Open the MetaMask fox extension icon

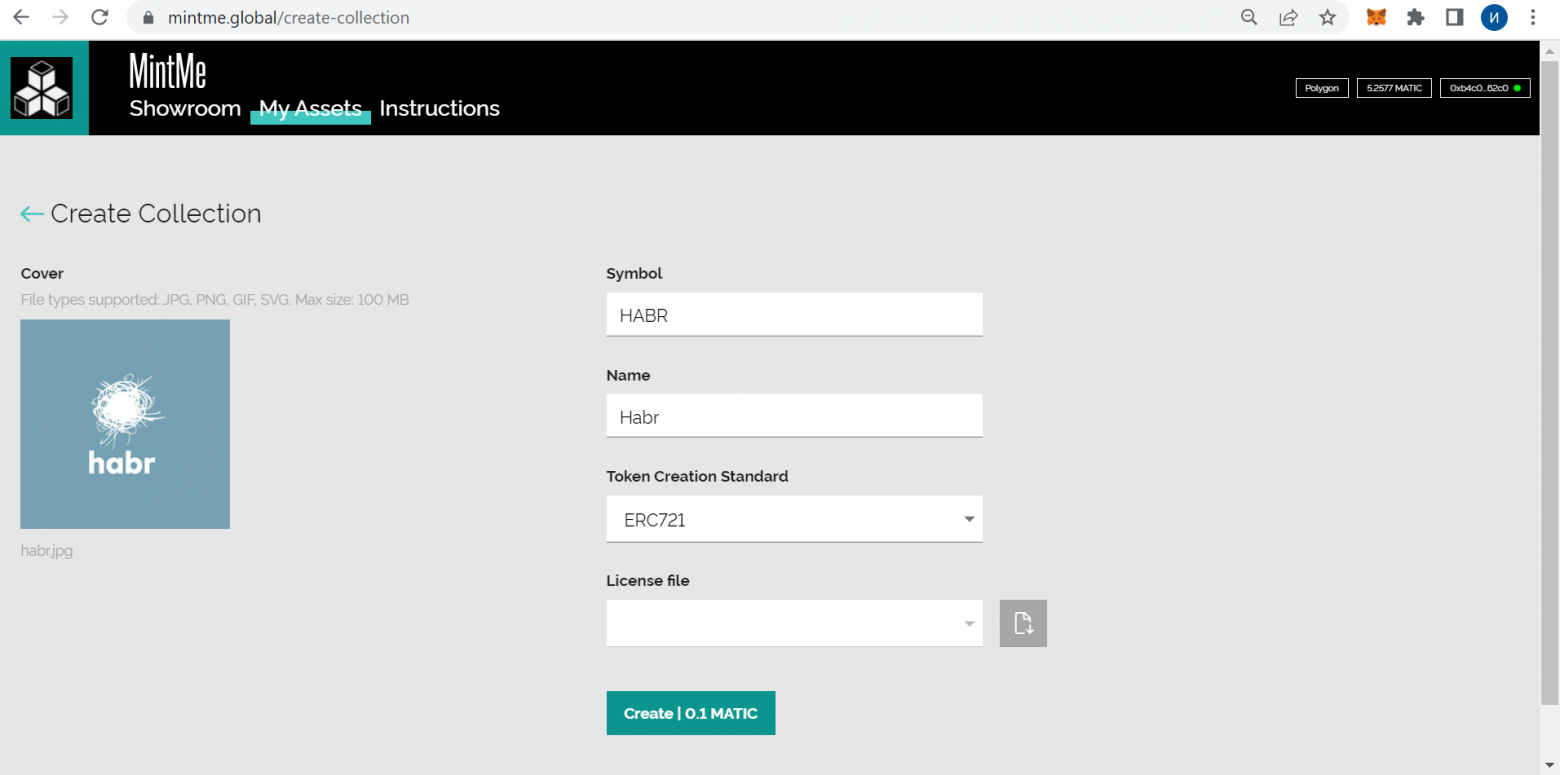(x=1377, y=17)
